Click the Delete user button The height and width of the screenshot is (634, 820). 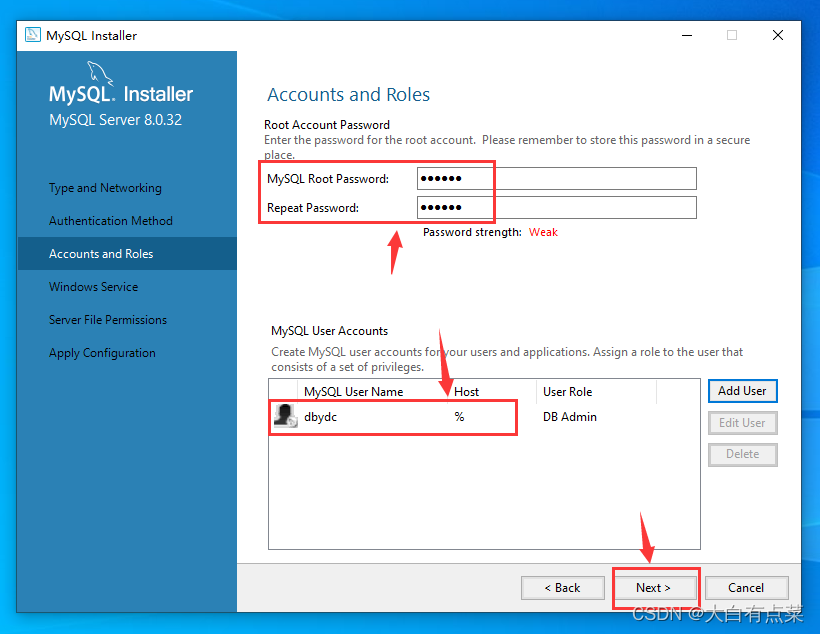pos(743,454)
